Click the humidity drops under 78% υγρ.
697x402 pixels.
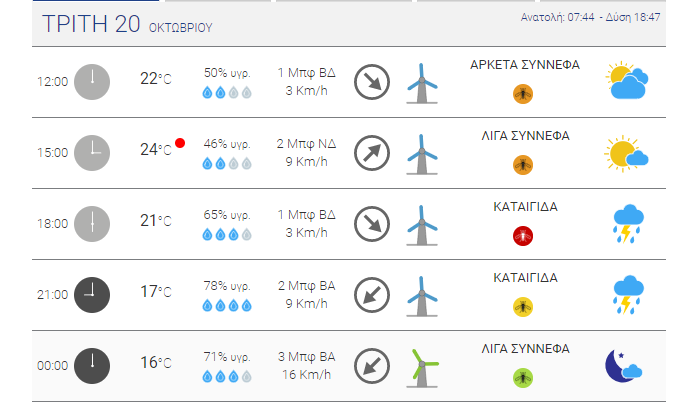227,306
